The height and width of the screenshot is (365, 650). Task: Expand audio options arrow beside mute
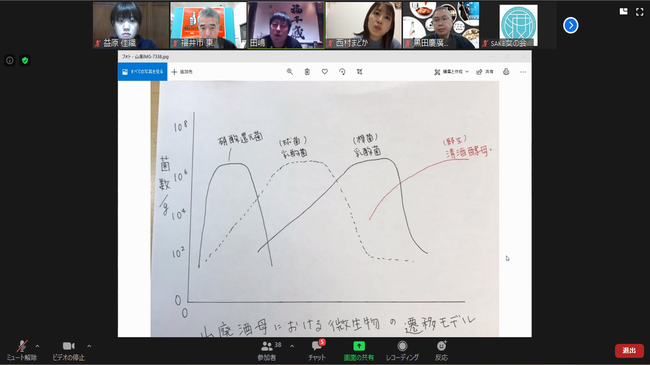[37, 346]
